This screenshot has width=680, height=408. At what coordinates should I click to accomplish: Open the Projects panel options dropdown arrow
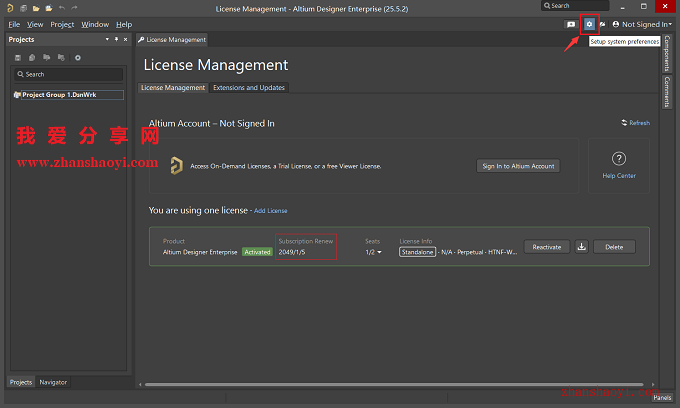point(107,39)
